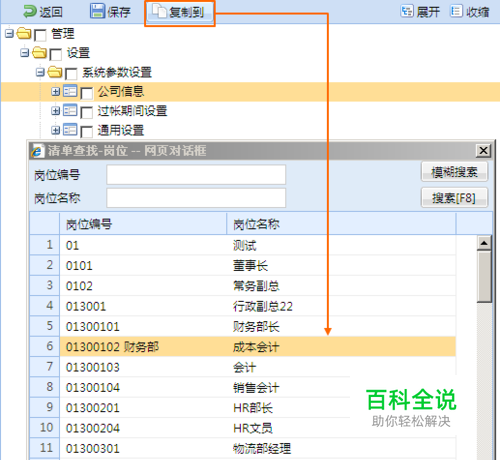Collapse the 设置 folder node
The width and height of the screenshot is (500, 460).
[x=24, y=53]
